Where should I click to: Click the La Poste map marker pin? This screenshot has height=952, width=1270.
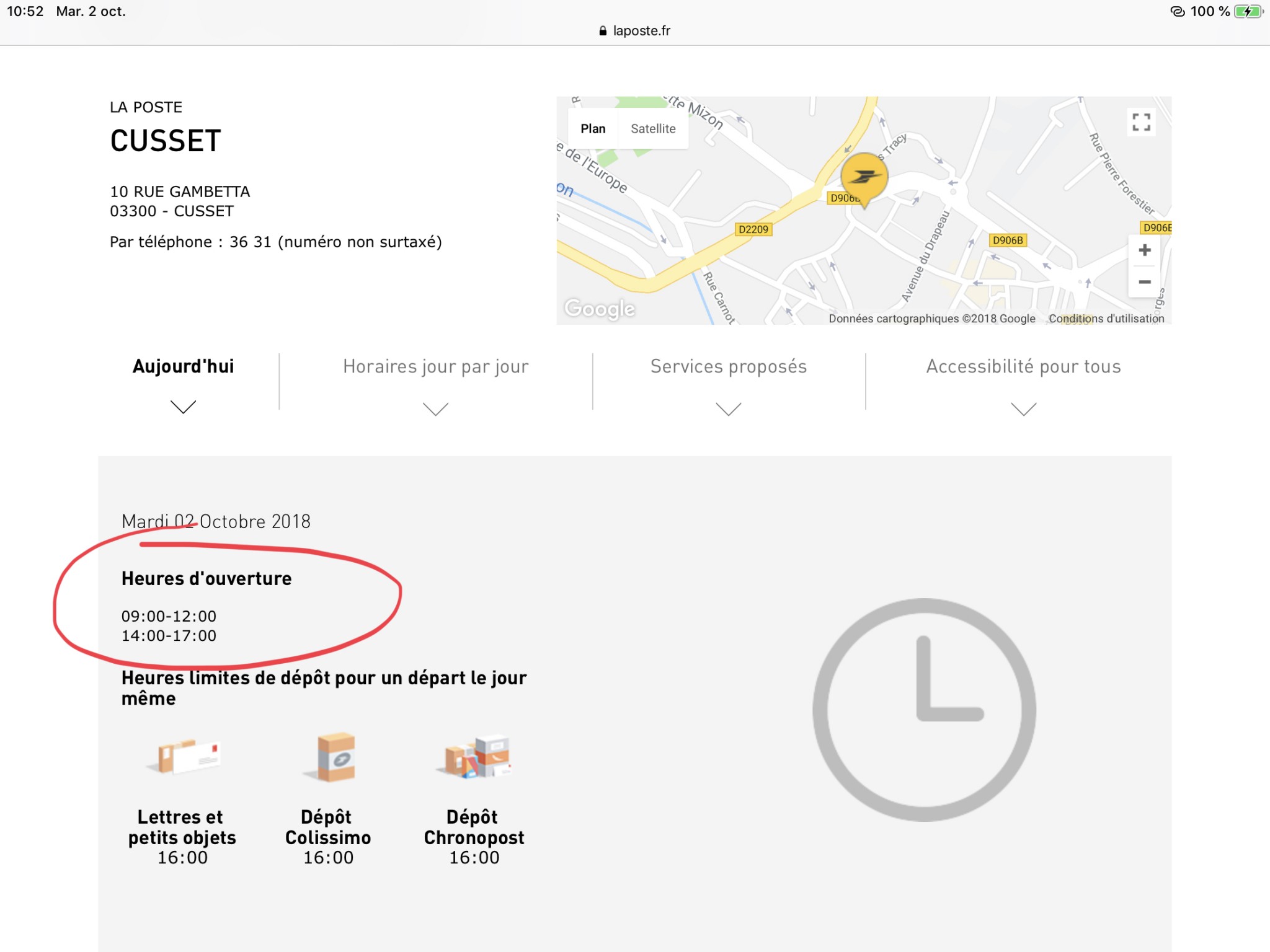(864, 180)
